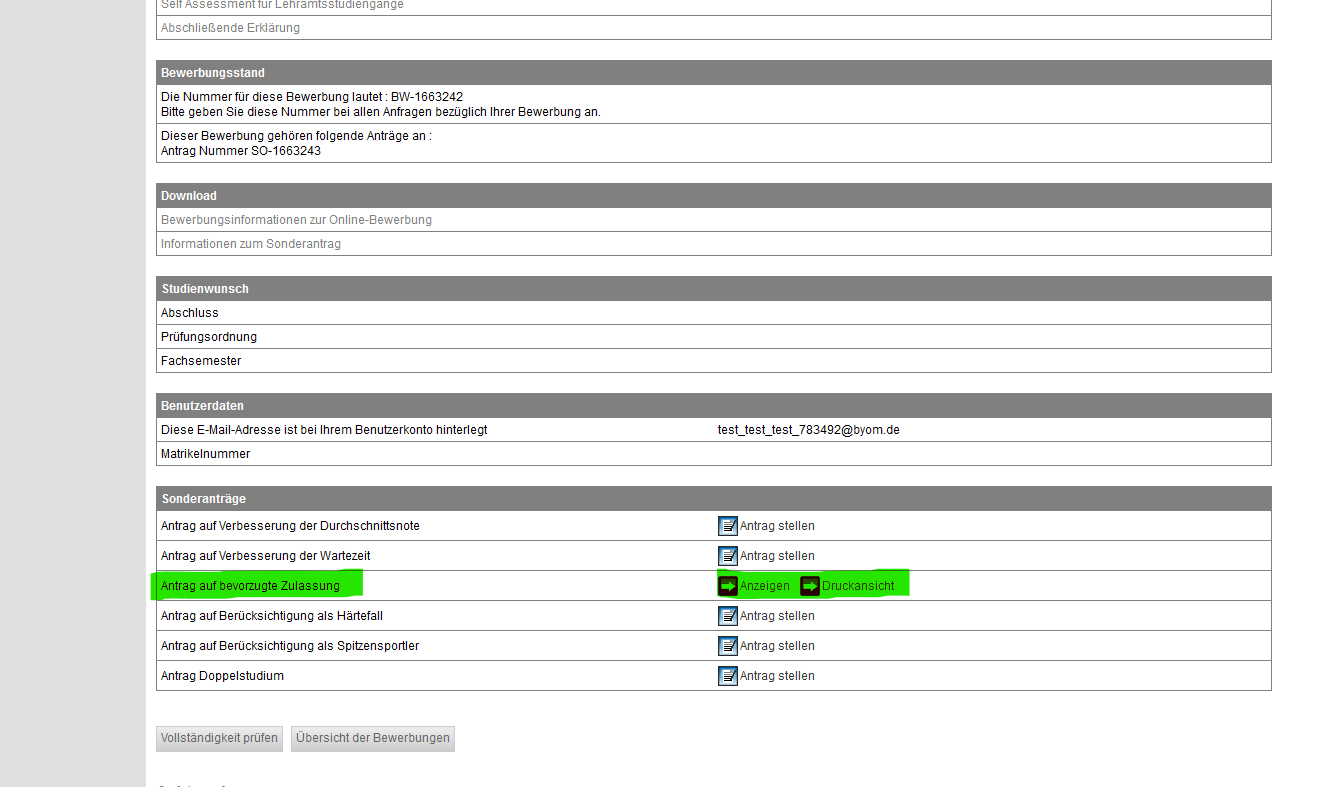Viewport: 1343px width, 787px height.
Task: Click the form icon in the Härtefall row
Action: coord(728,616)
